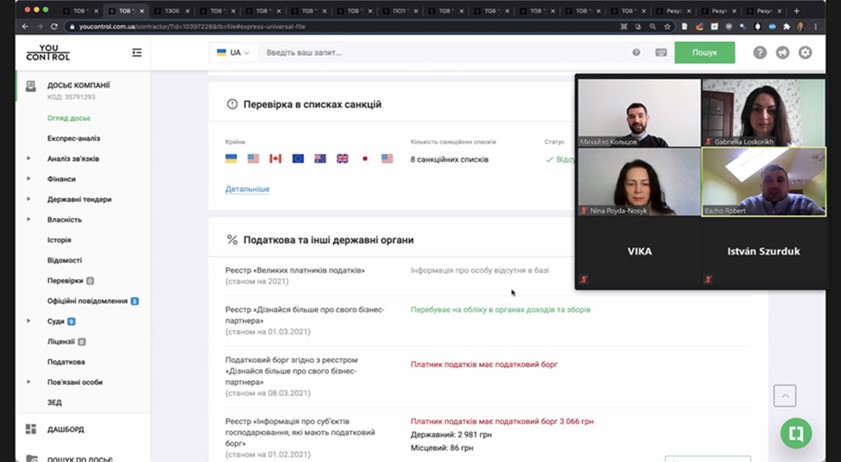Open settings gear icon in header
The height and width of the screenshot is (462, 841).
(x=805, y=53)
